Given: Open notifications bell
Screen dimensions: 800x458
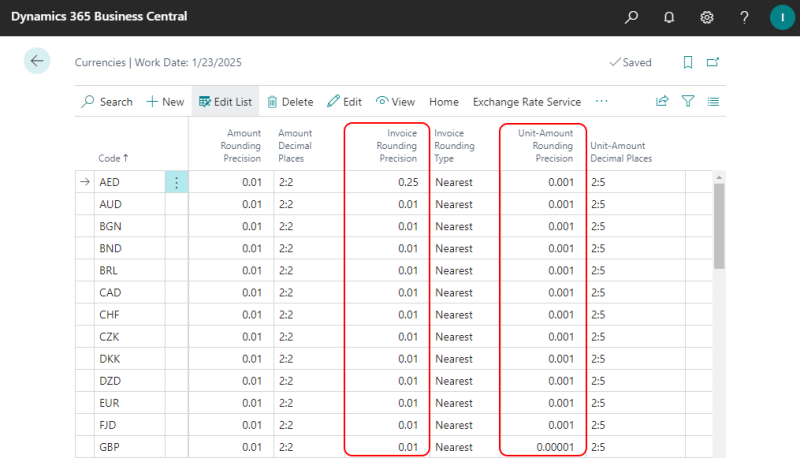Looking at the screenshot, I should pos(669,17).
